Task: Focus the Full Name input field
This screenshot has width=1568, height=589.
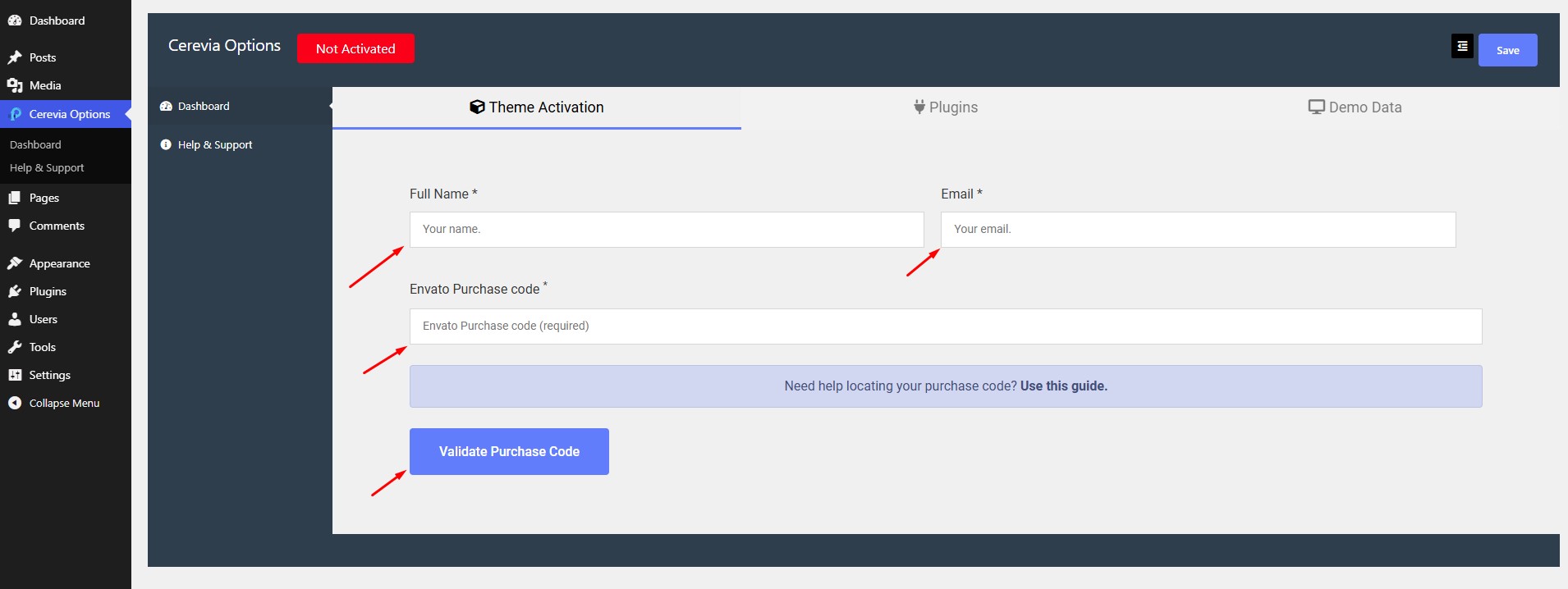Action: click(x=667, y=230)
